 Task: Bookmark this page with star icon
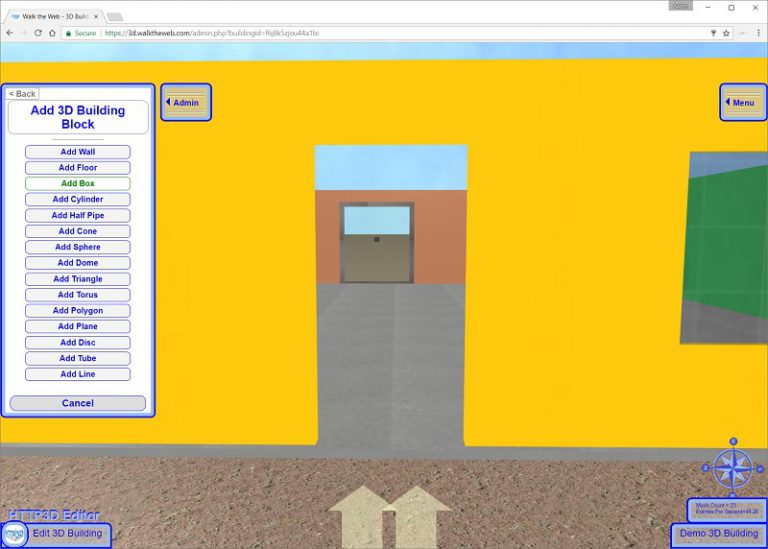pos(727,33)
